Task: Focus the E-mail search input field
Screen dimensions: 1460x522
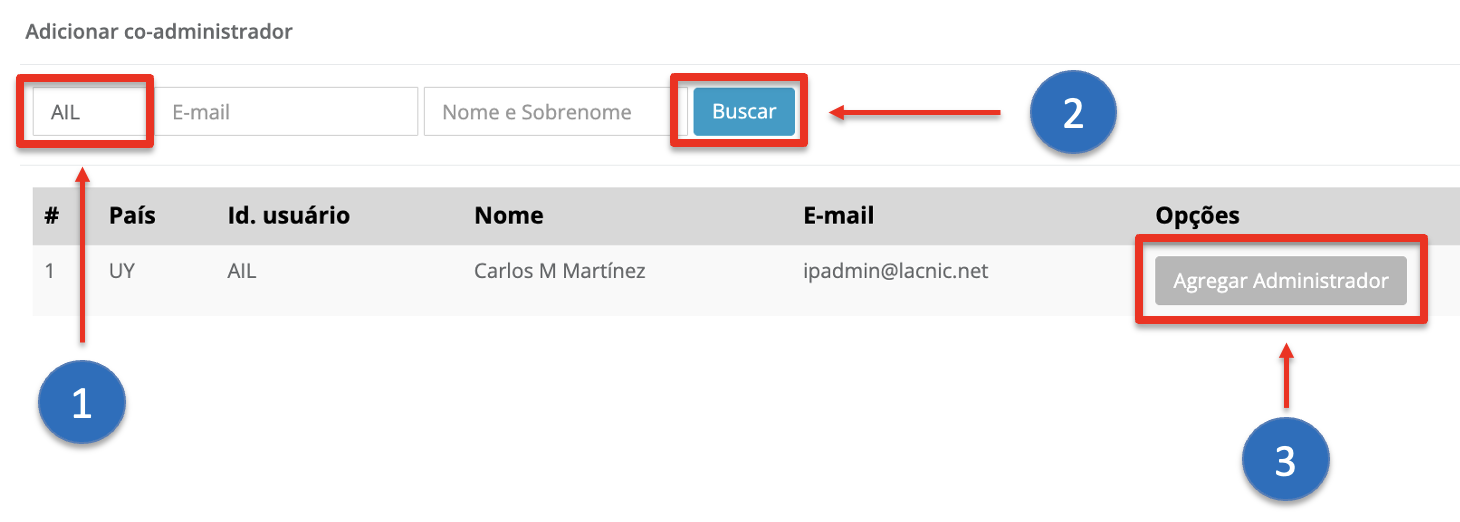Action: coord(286,112)
